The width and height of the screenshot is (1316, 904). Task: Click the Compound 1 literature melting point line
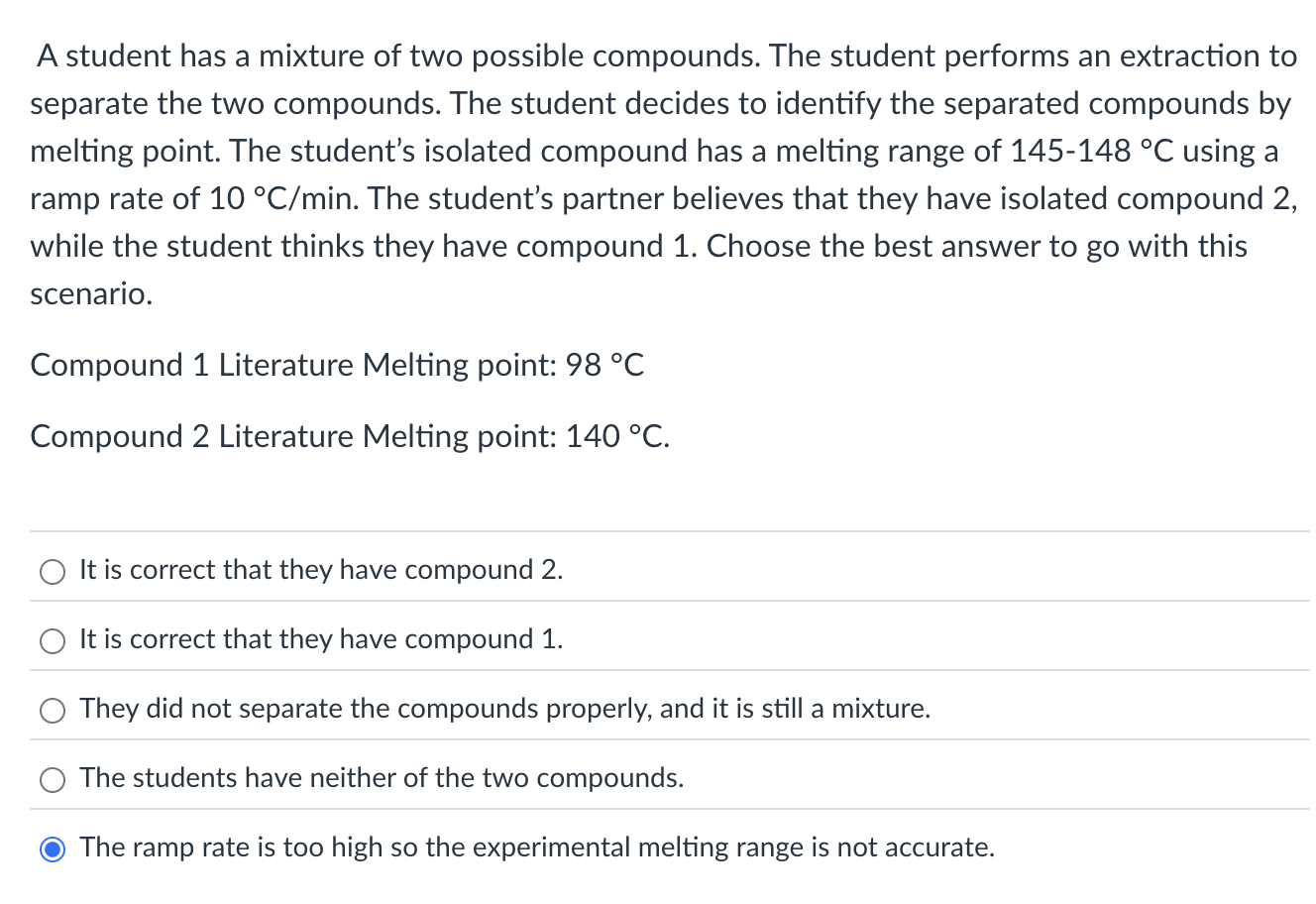coord(337,365)
